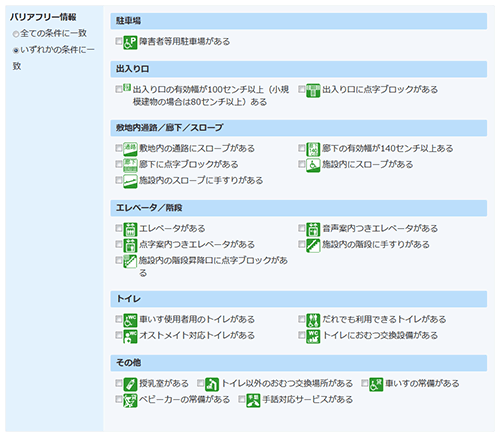Click the だれでも利用できるトイレがある label

[x=384, y=319]
